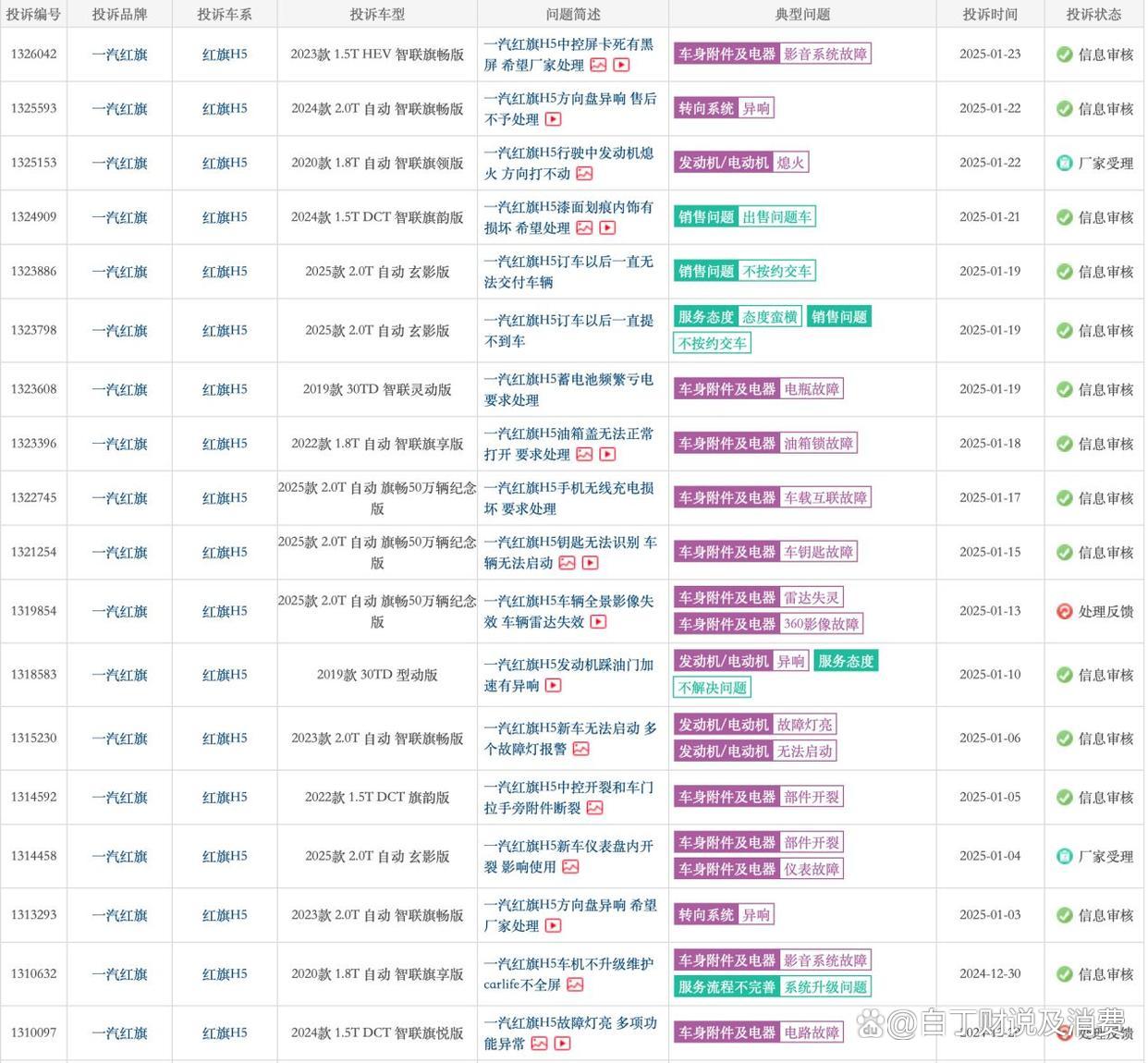Viewport: 1148px width, 1063px height.
Task: Click the teal 厂家受理 status icon for 1314458
Action: 1064,856
